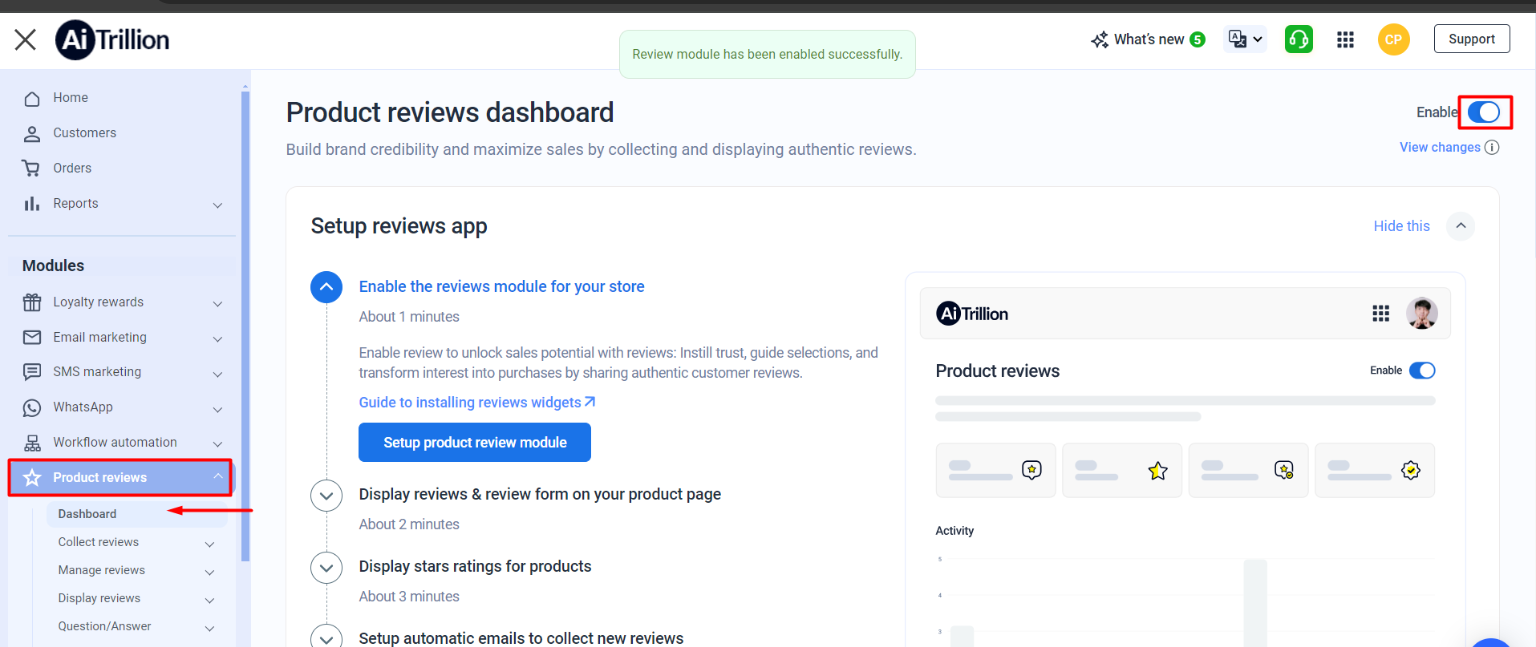This screenshot has height=647, width=1536.
Task: Collapse the Setup reviews app section arrow
Action: tap(1461, 226)
